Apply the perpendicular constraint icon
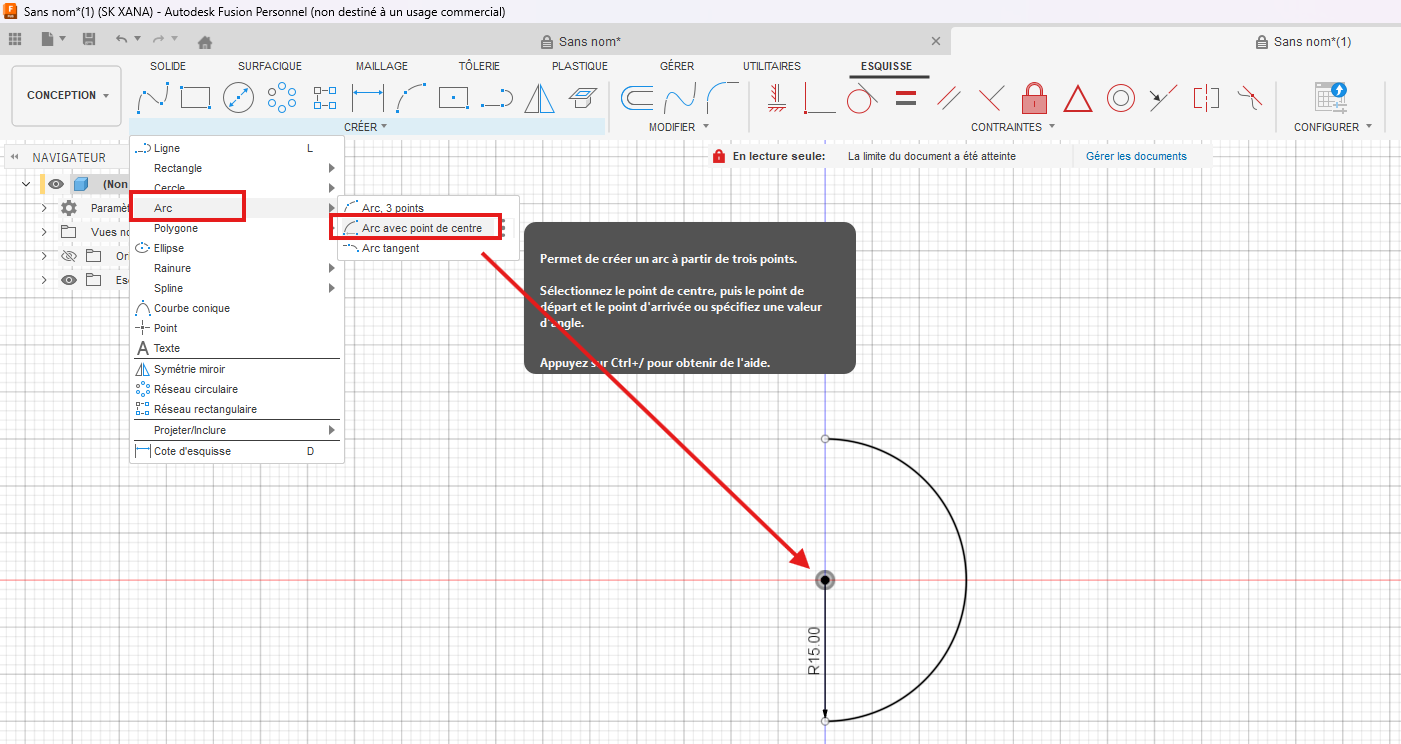The image size is (1401, 744). 991,98
